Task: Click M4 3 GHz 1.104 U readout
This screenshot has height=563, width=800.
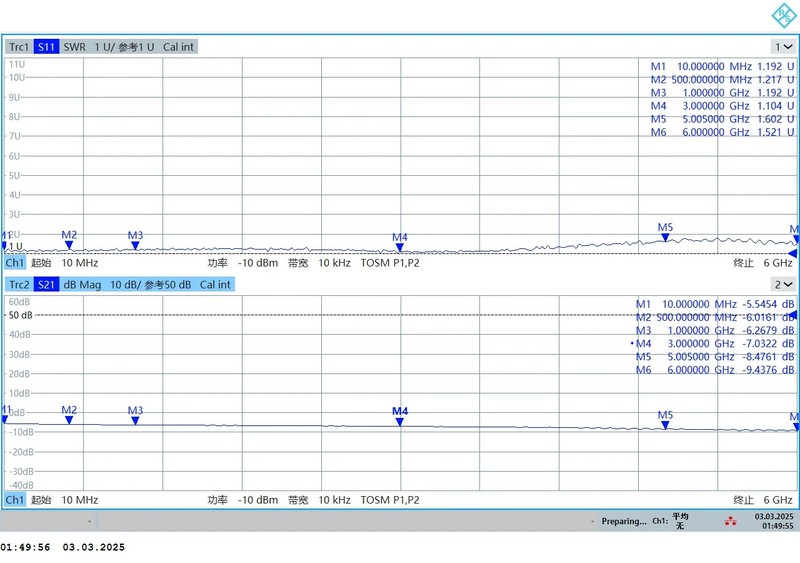Action: pos(722,106)
